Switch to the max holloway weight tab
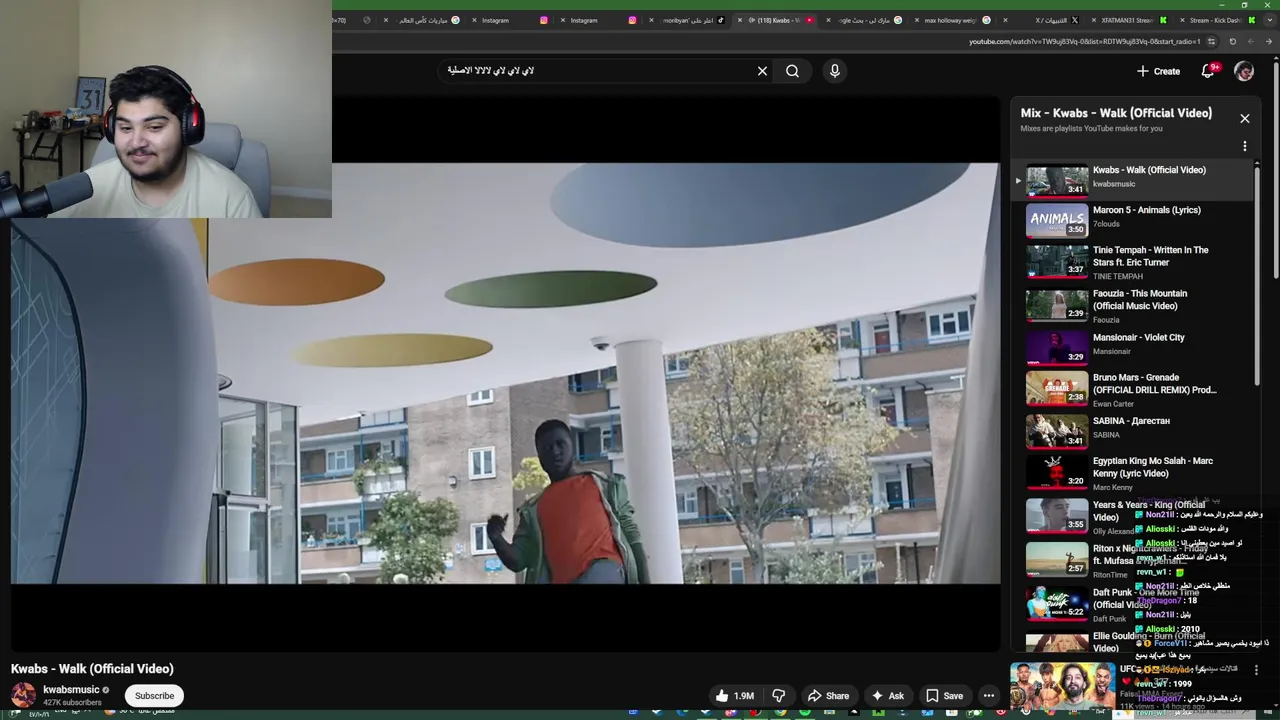This screenshot has height=720, width=1280. [x=953, y=20]
